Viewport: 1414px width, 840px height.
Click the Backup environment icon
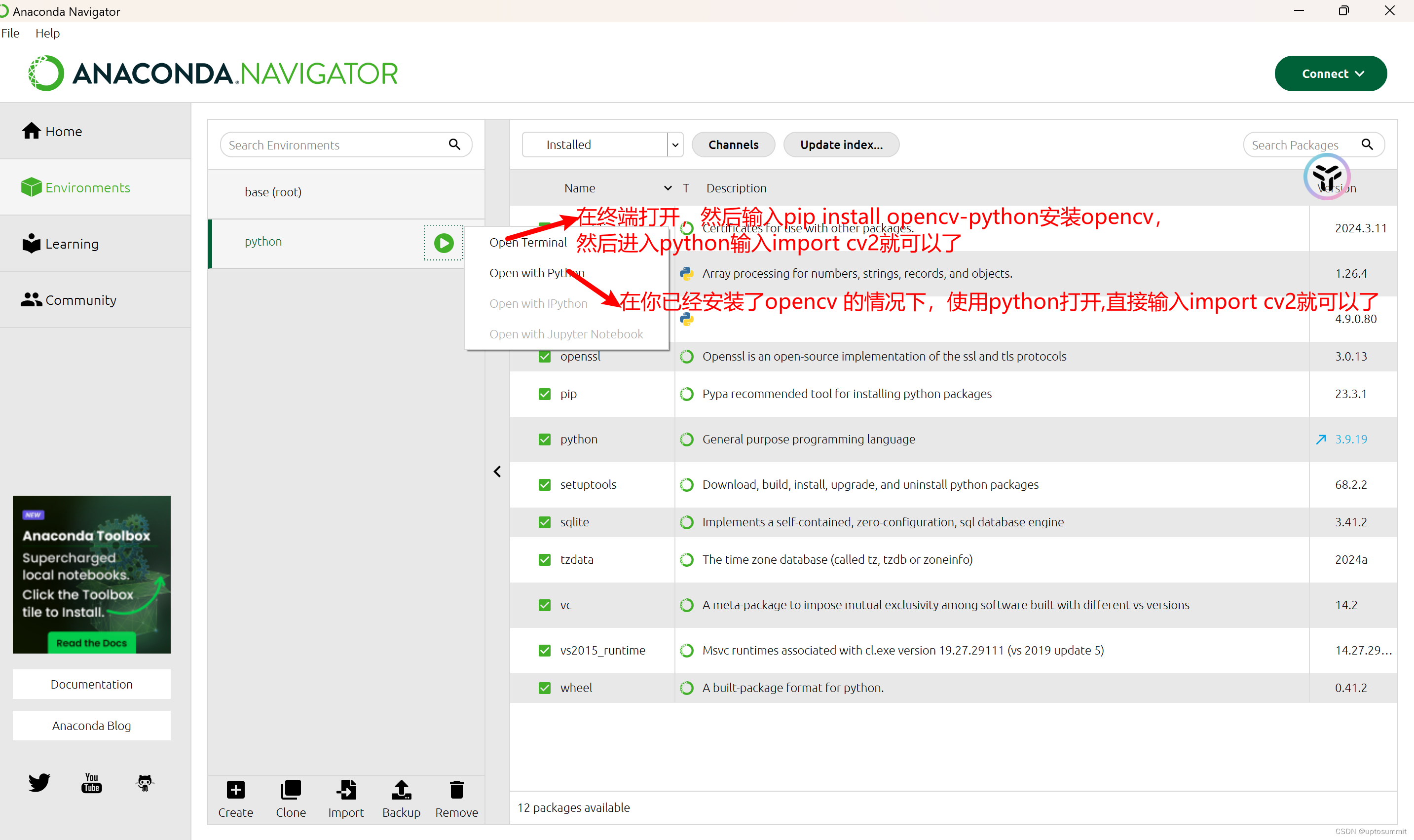point(401,790)
